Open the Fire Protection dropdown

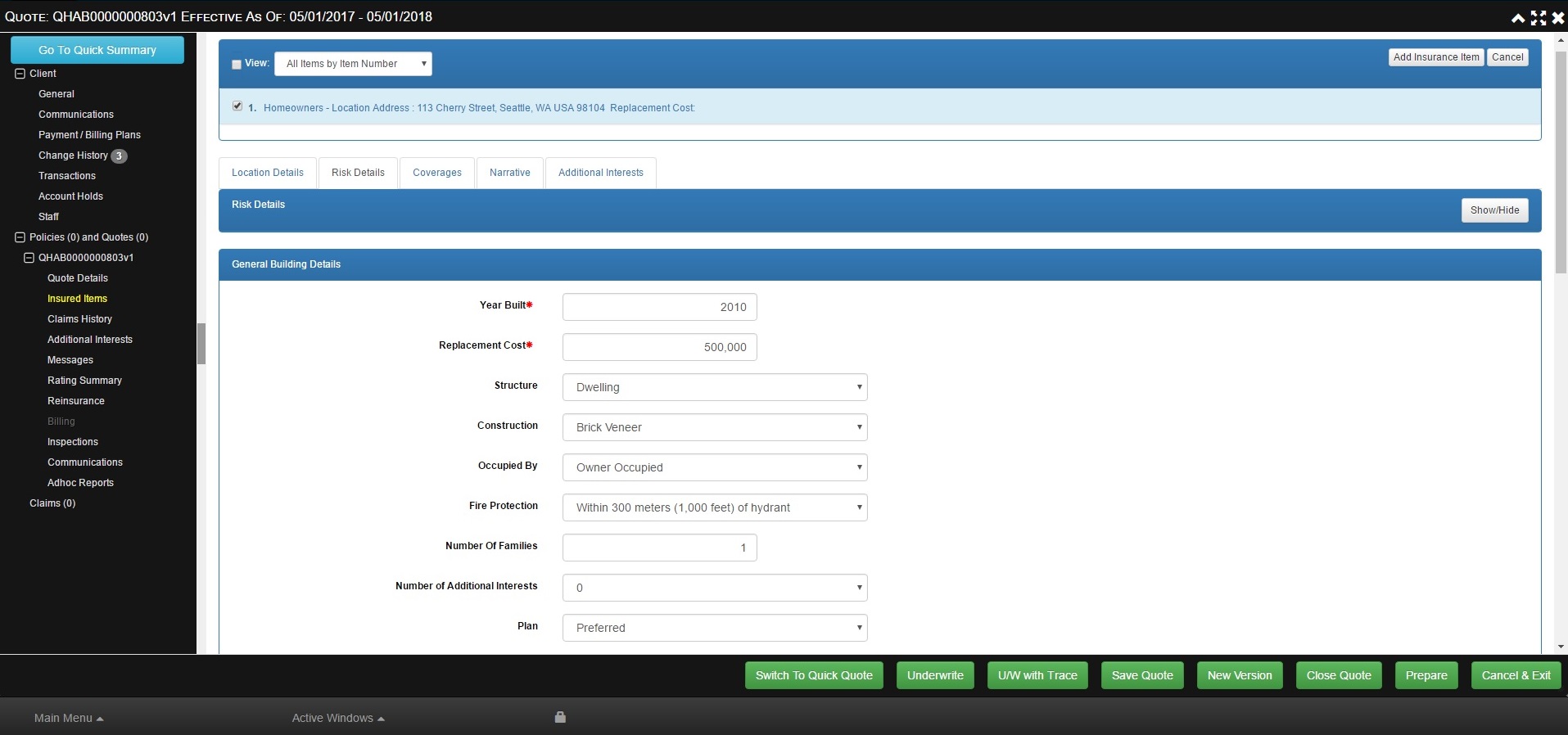pyautogui.click(x=715, y=507)
